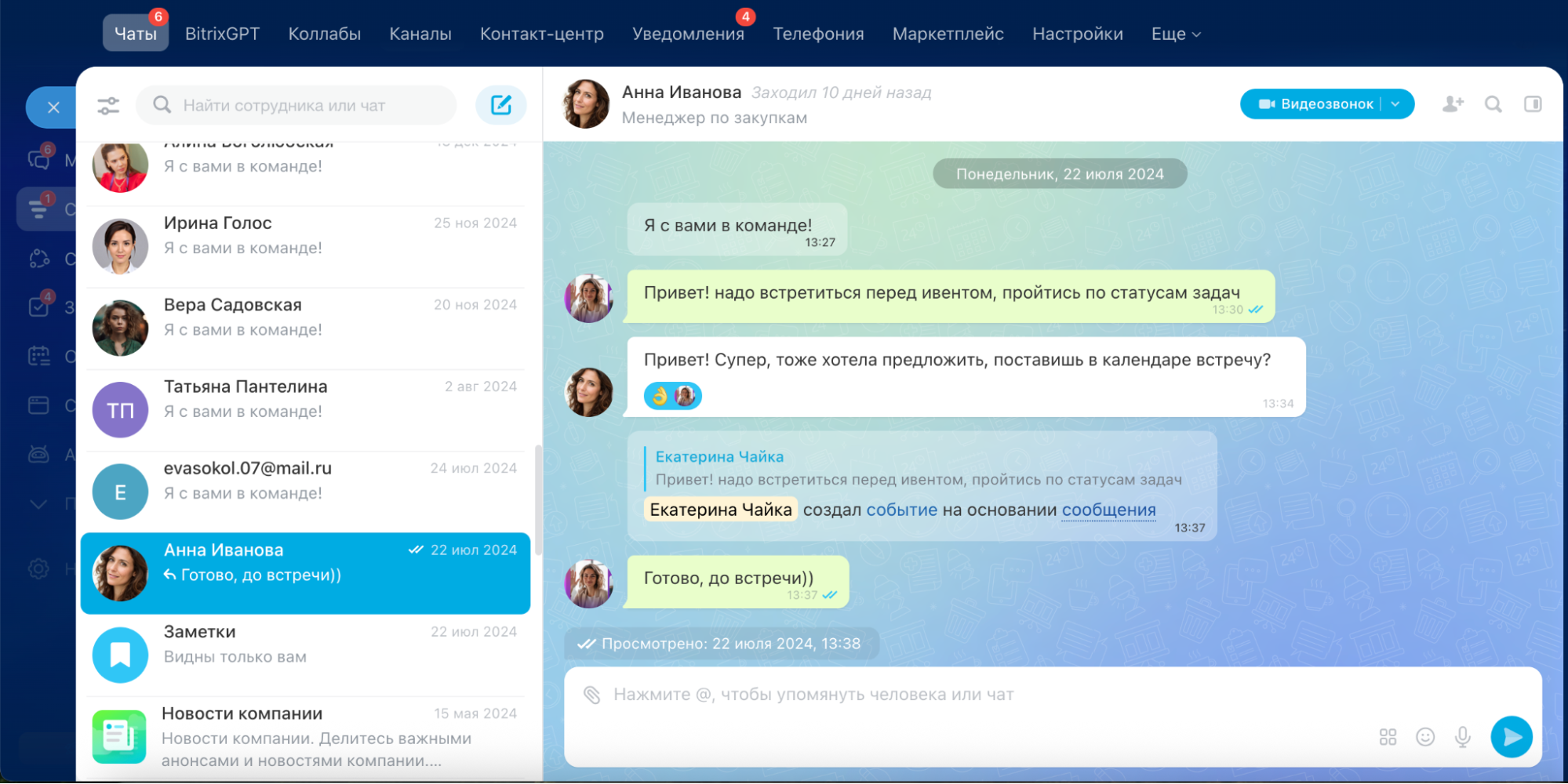Click the new chat compose icon
Viewport: 1568px width, 784px height.
click(500, 105)
